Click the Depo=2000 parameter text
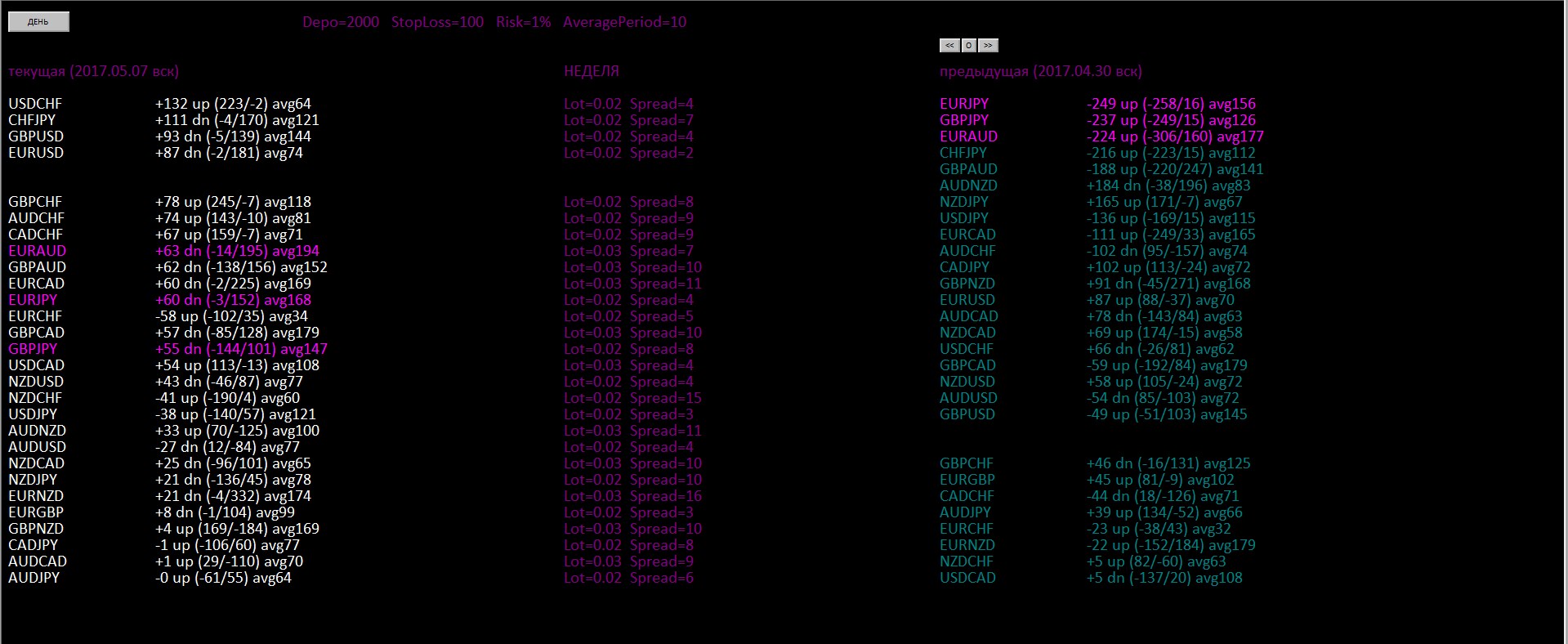The image size is (1568, 644). [341, 22]
